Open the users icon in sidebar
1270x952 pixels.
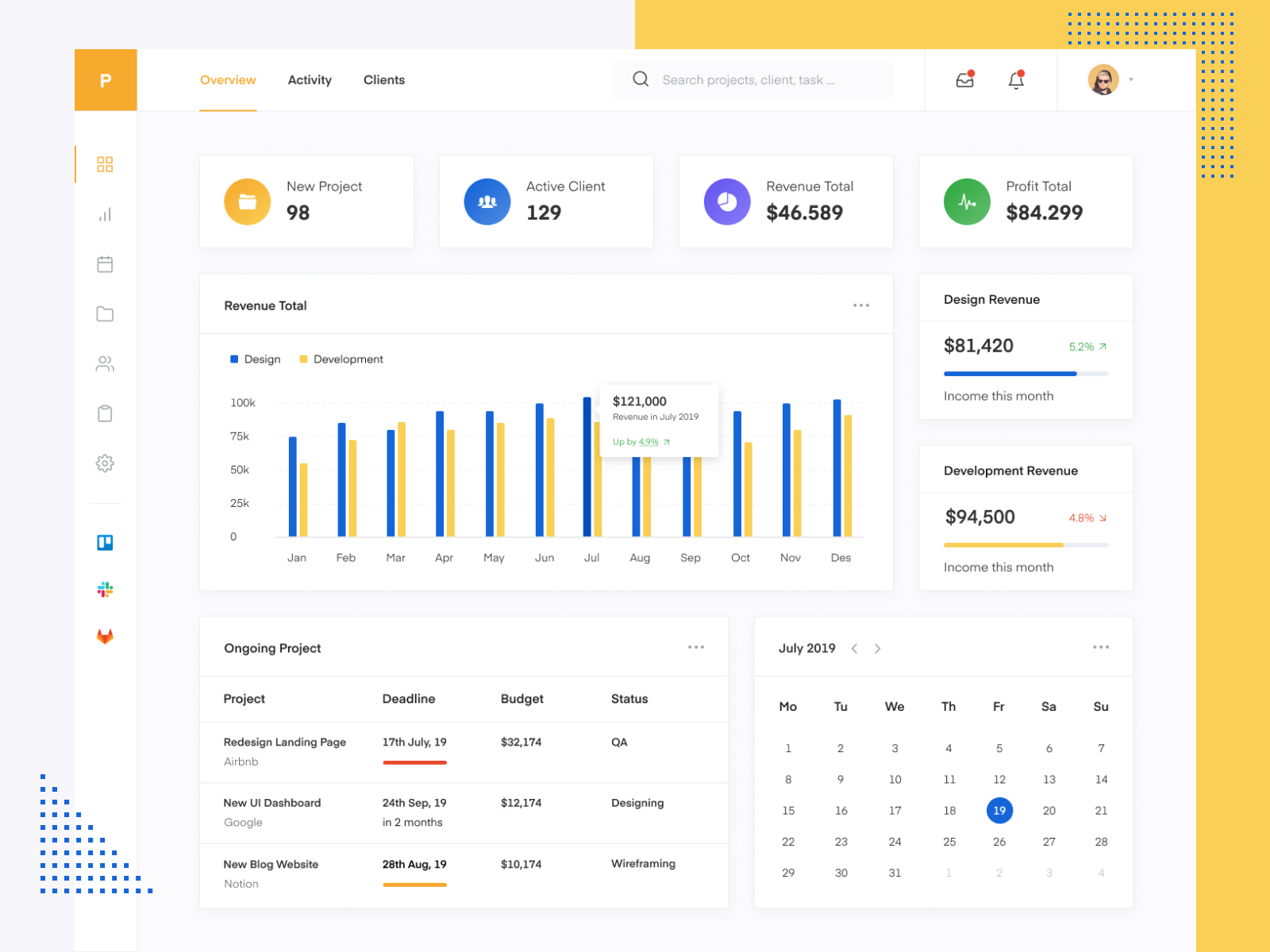105,364
